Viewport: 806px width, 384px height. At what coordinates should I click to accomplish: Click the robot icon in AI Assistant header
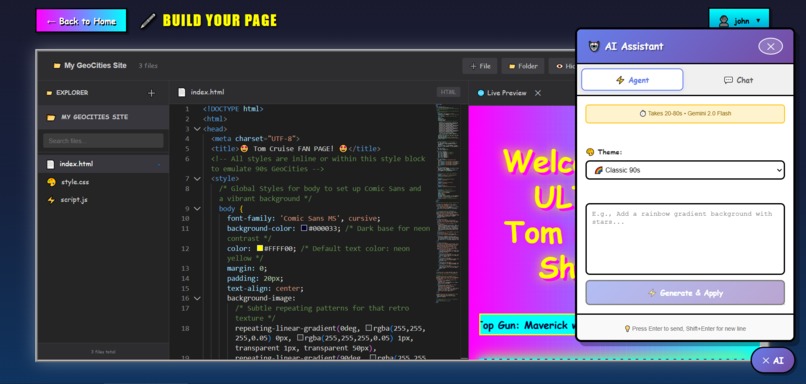click(594, 46)
